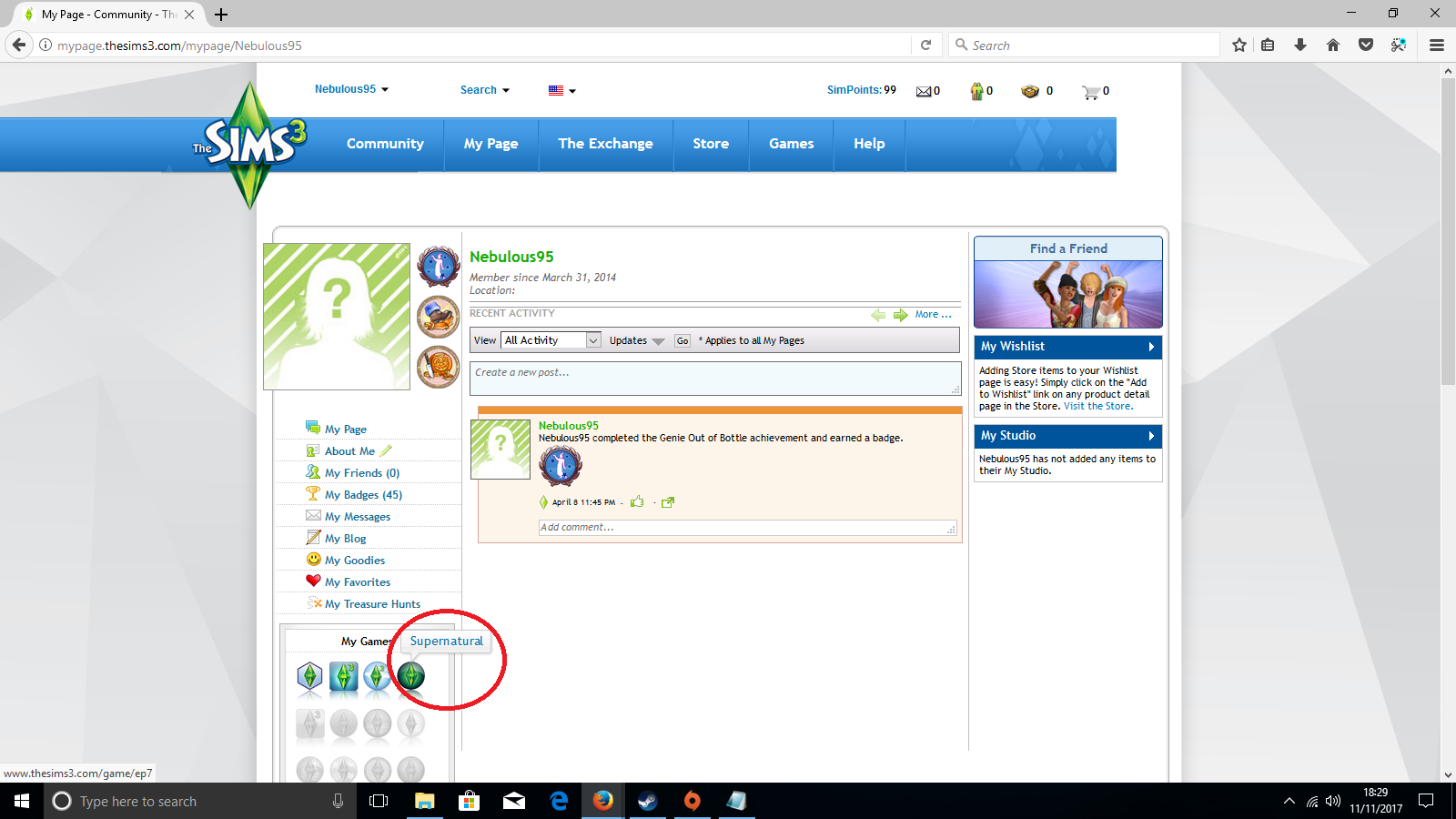Click the Supernatural game icon in My Games
The height and width of the screenshot is (819, 1456).
click(x=410, y=676)
